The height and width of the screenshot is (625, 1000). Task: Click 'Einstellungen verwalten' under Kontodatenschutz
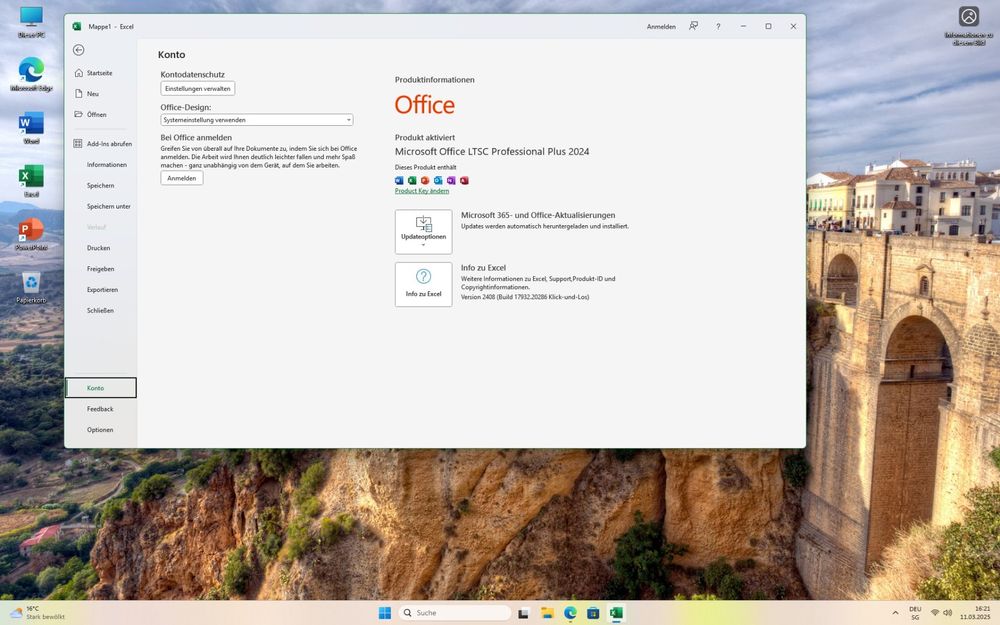[197, 88]
